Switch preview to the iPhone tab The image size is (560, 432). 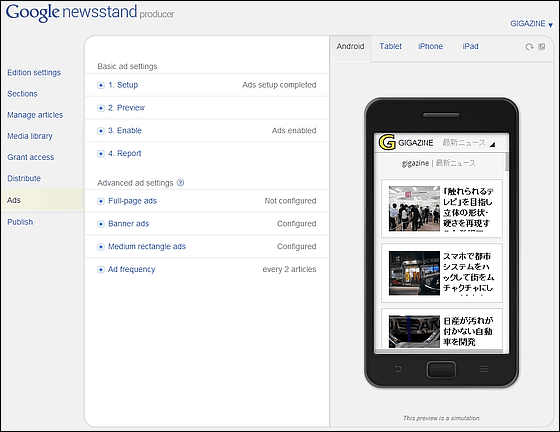click(x=430, y=46)
